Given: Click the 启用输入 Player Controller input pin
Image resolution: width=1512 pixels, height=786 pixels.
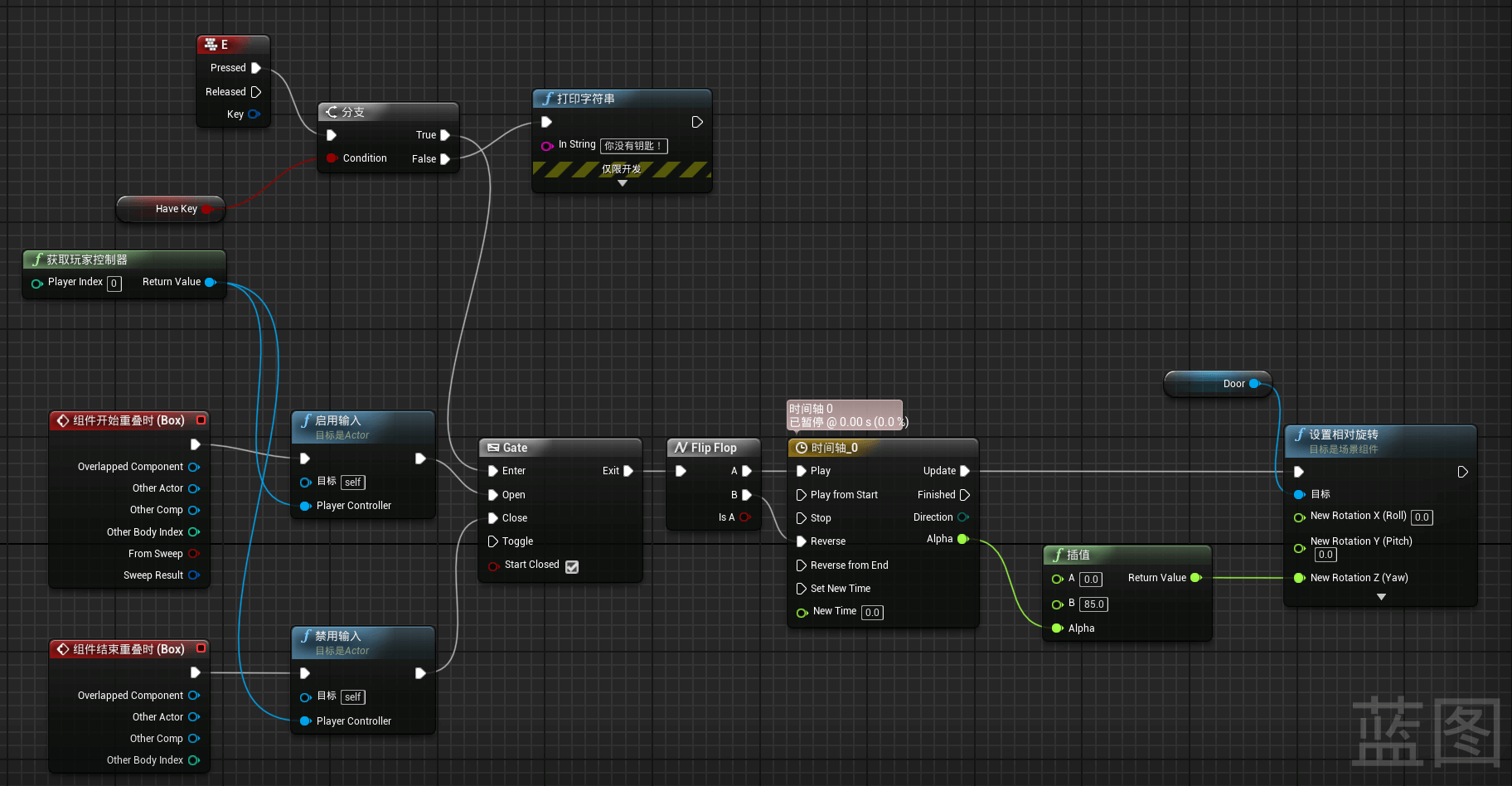Looking at the screenshot, I should point(306,506).
